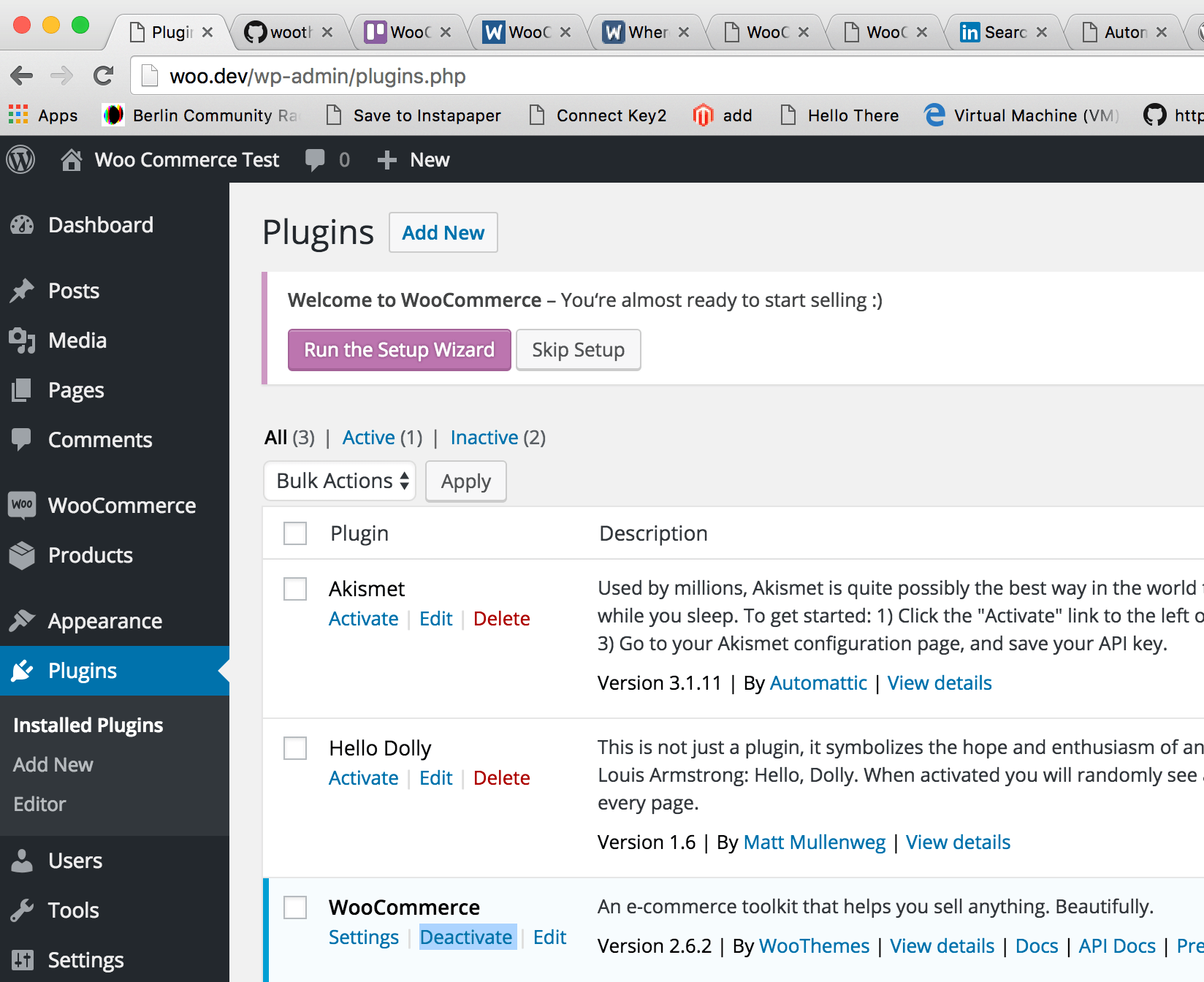Click the Berlin Community Radio bookmark icon
Screen dimensions: 1204x982
pos(113,115)
